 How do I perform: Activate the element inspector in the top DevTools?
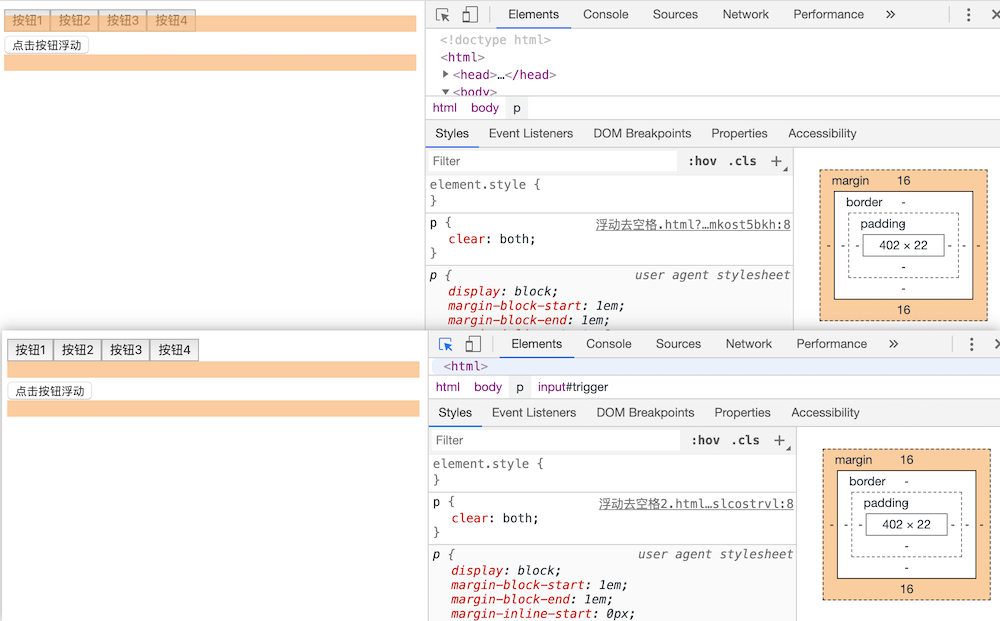pyautogui.click(x=443, y=15)
